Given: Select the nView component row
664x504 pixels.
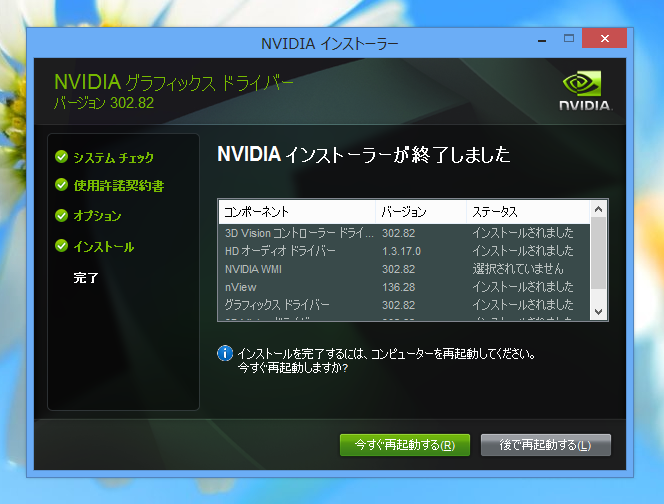Looking at the screenshot, I should point(404,287).
